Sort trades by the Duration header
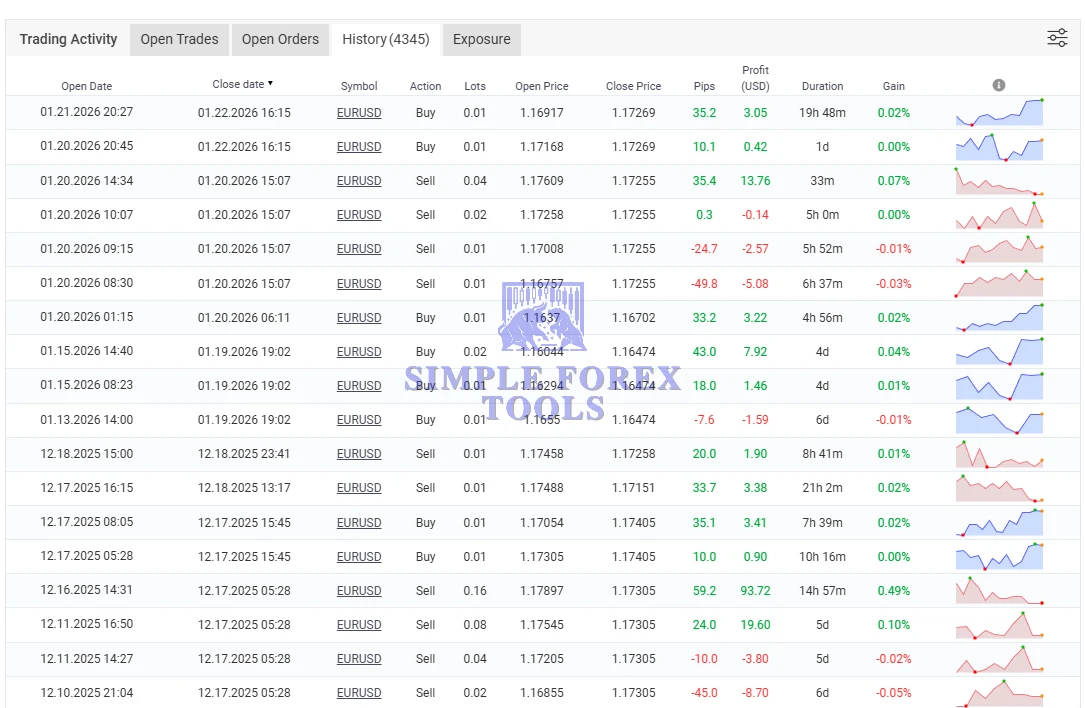This screenshot has height=708, width=1085. (822, 86)
